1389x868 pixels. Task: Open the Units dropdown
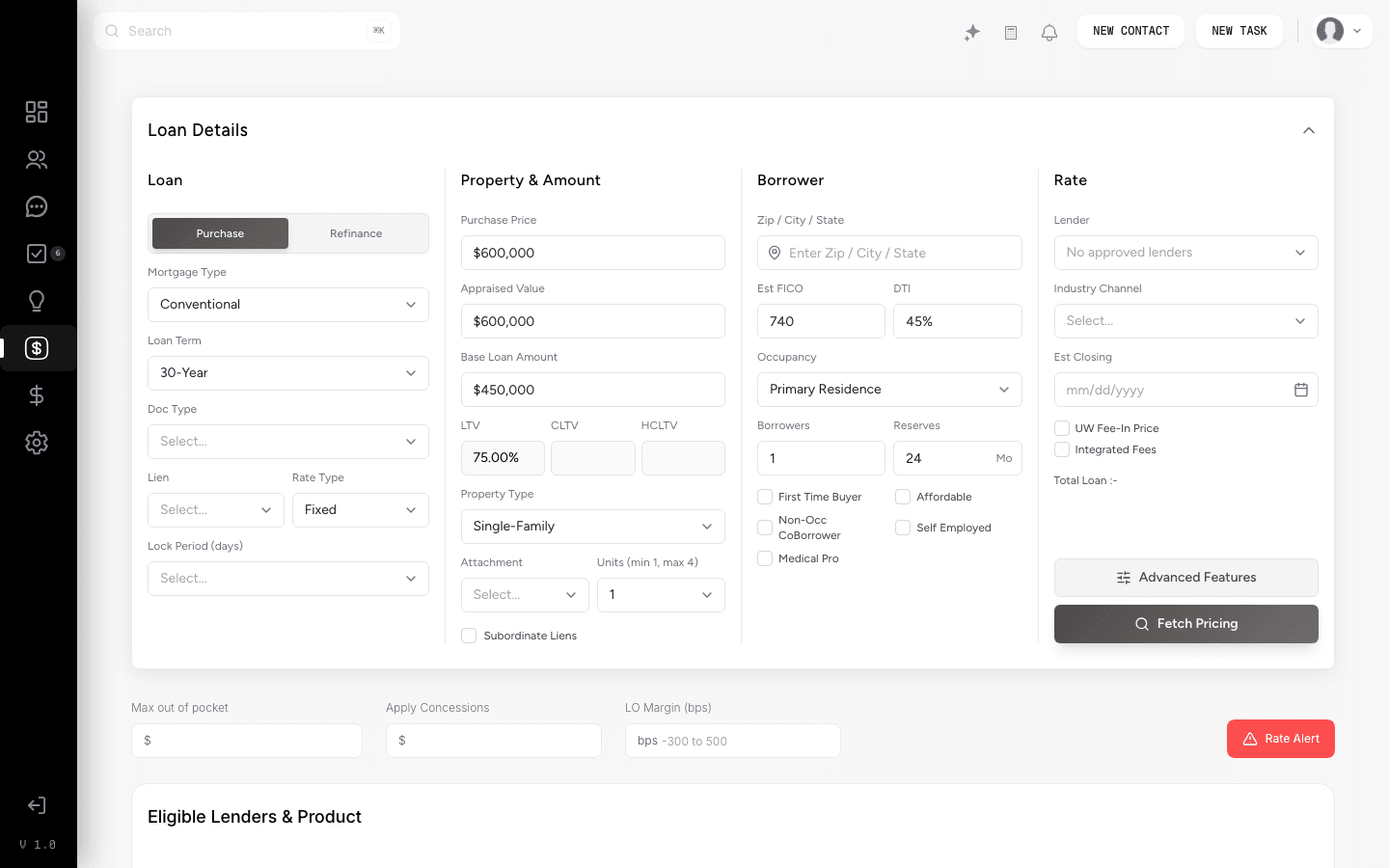(661, 595)
